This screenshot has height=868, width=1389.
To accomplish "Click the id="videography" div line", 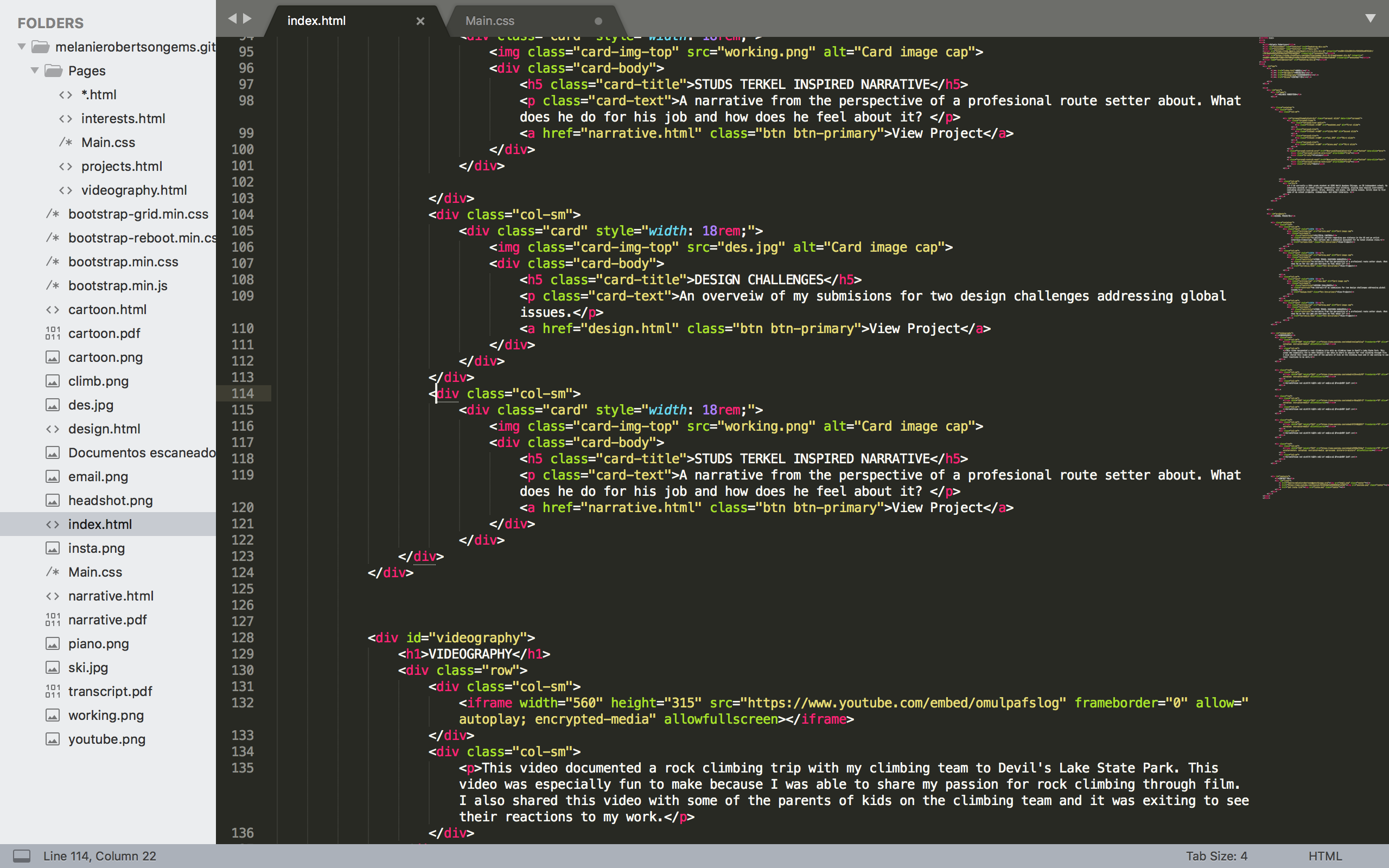I will 451,637.
